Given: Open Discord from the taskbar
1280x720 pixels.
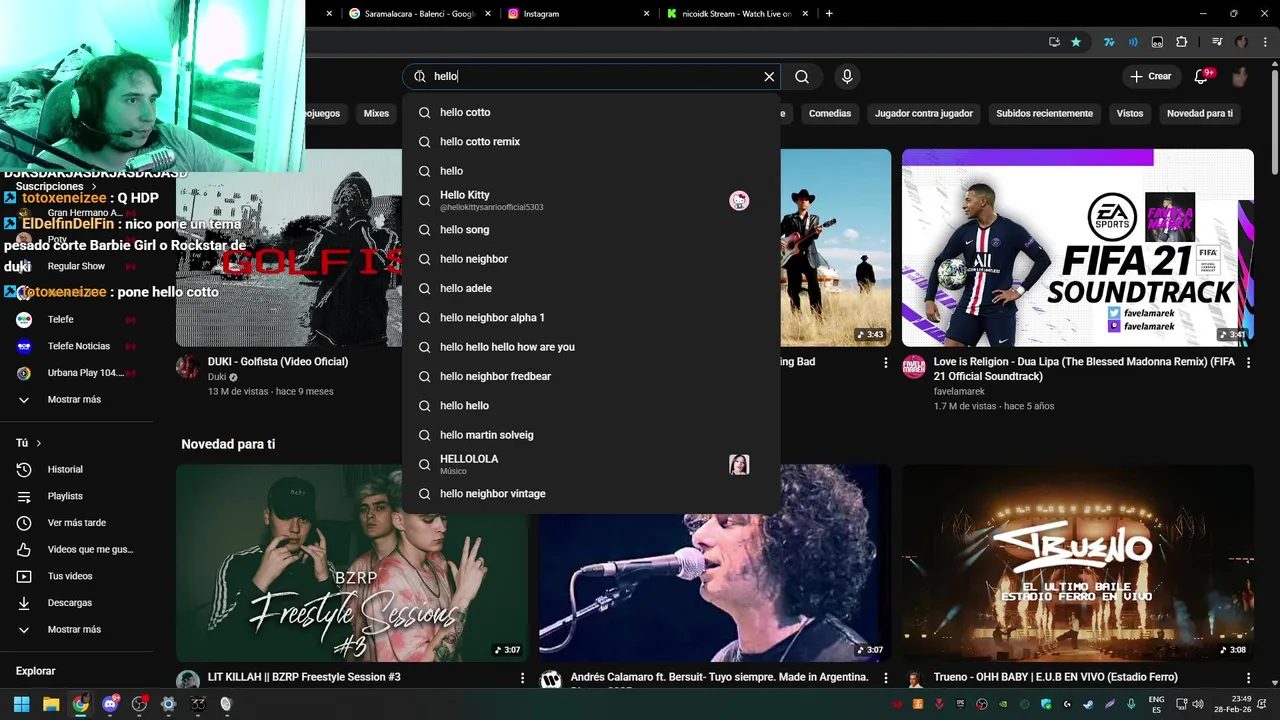Looking at the screenshot, I should (110, 704).
